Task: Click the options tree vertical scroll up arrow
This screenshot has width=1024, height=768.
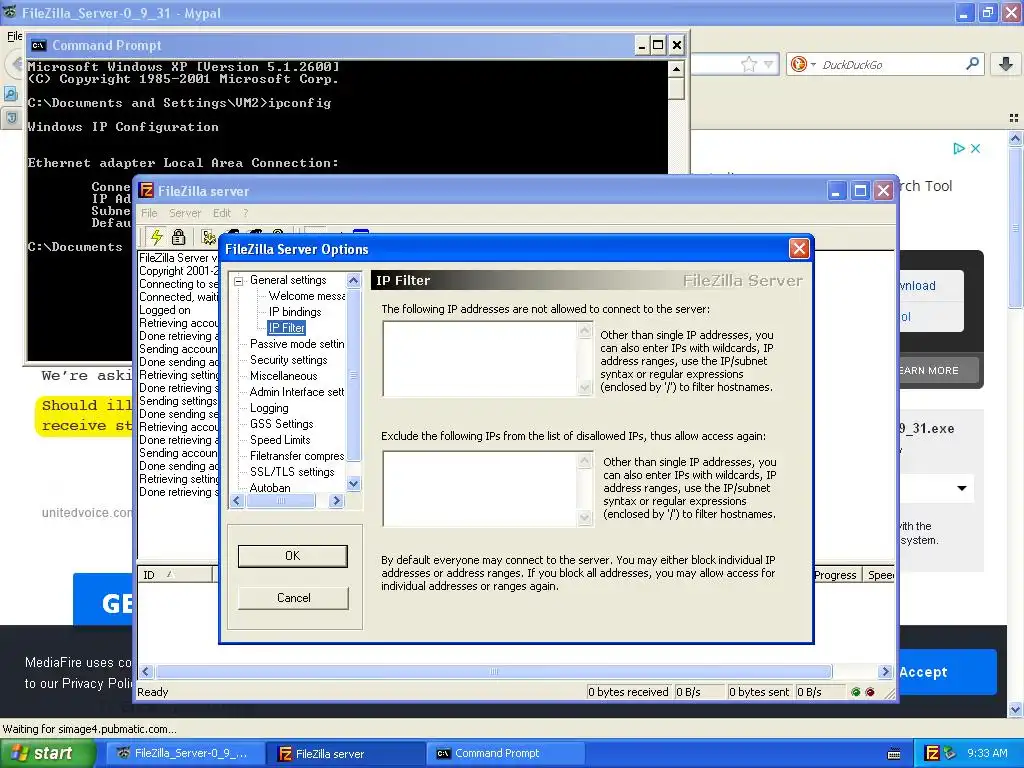Action: (353, 281)
